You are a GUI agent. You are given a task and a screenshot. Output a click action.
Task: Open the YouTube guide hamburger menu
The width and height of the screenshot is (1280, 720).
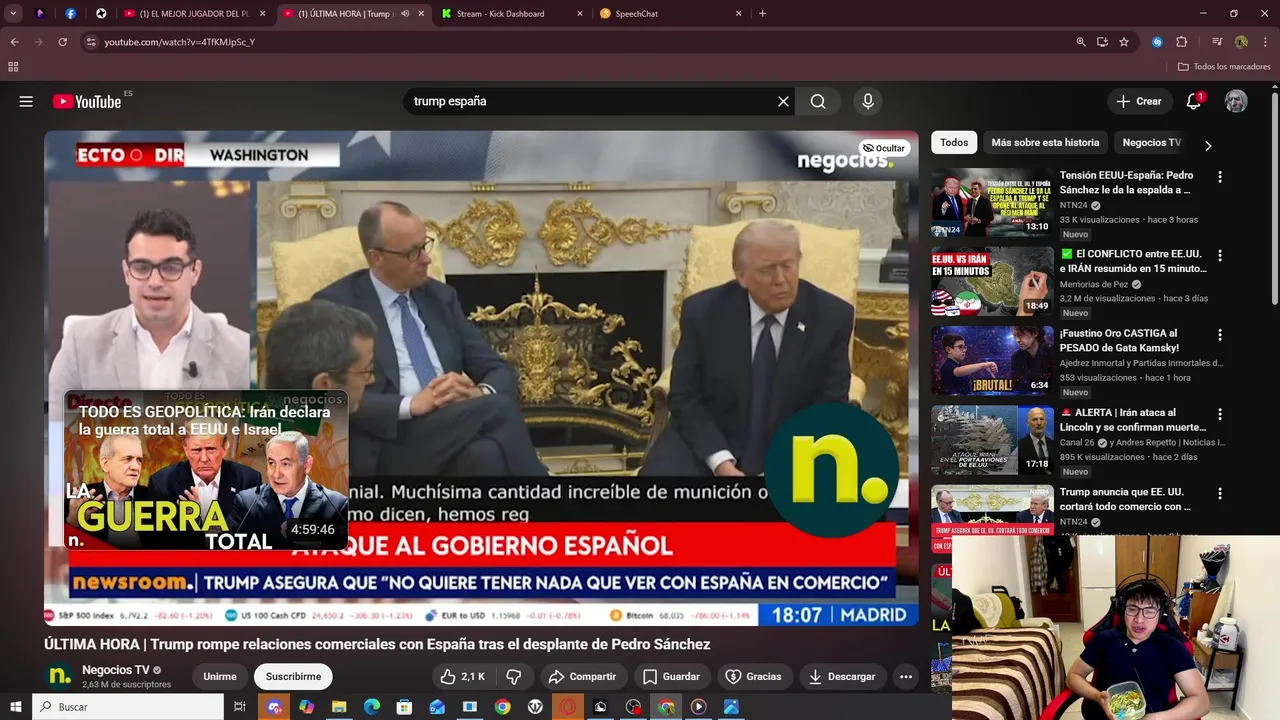coord(26,101)
